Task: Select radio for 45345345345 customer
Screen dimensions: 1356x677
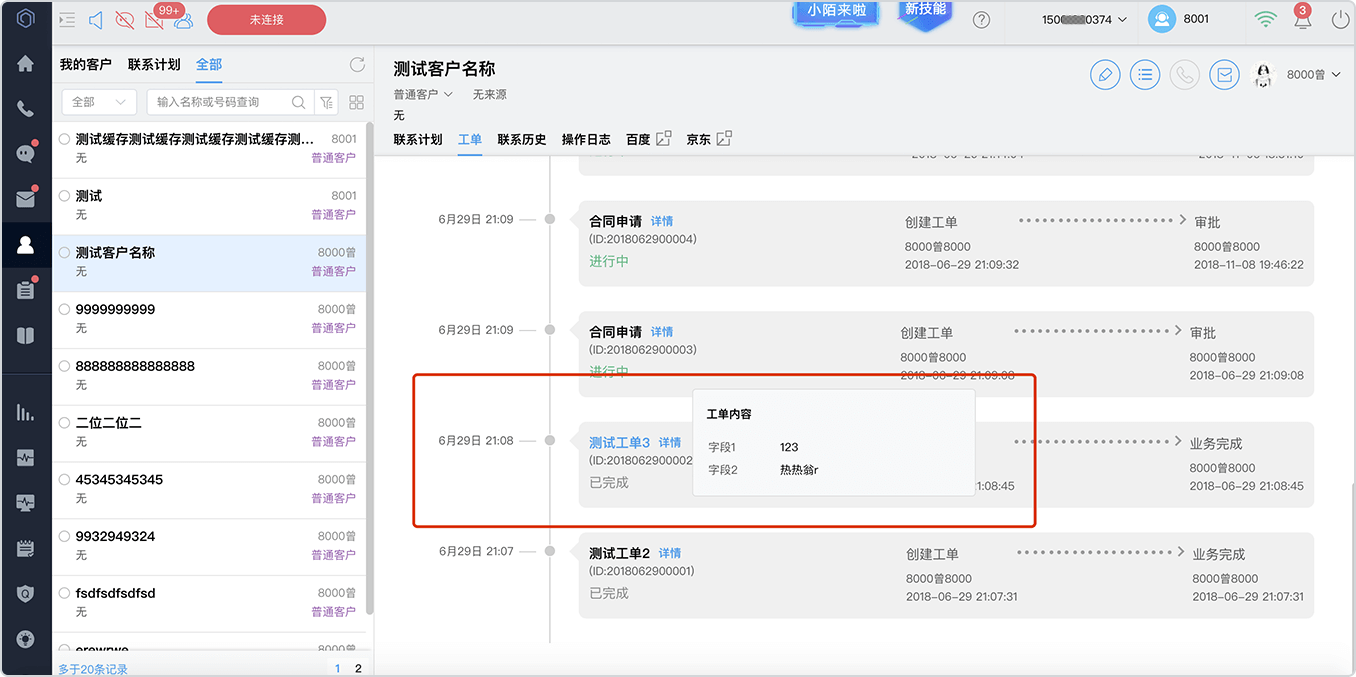Action: point(64,479)
